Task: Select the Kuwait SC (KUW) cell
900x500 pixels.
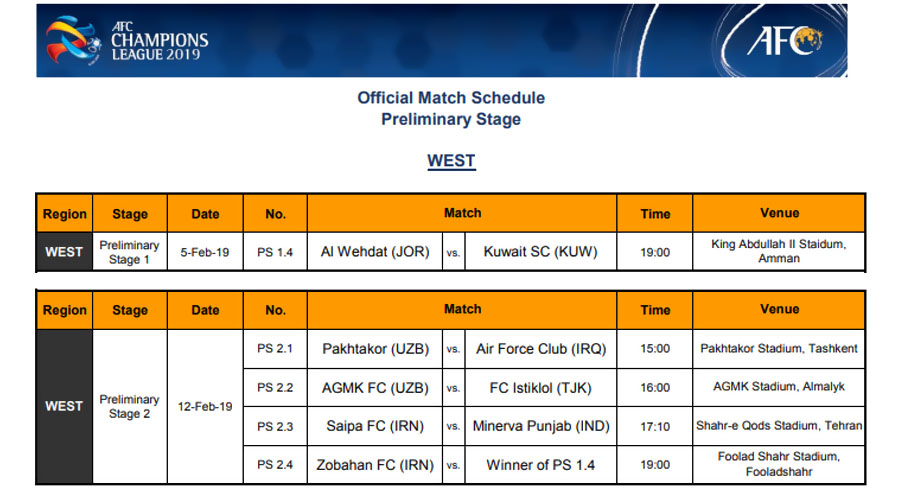Action: tap(541, 252)
